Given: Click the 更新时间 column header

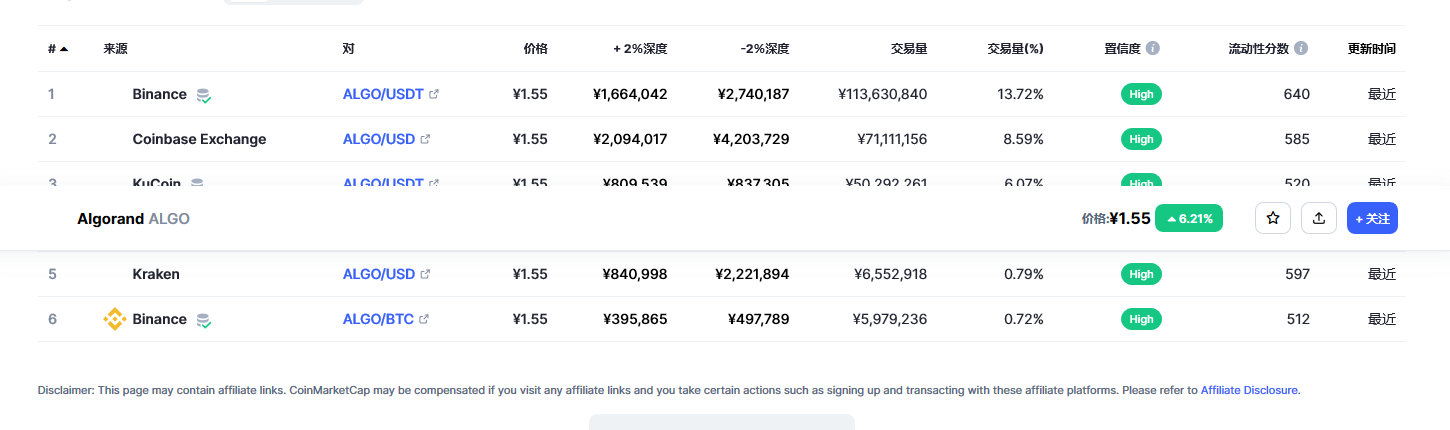Looking at the screenshot, I should click(x=1371, y=48).
